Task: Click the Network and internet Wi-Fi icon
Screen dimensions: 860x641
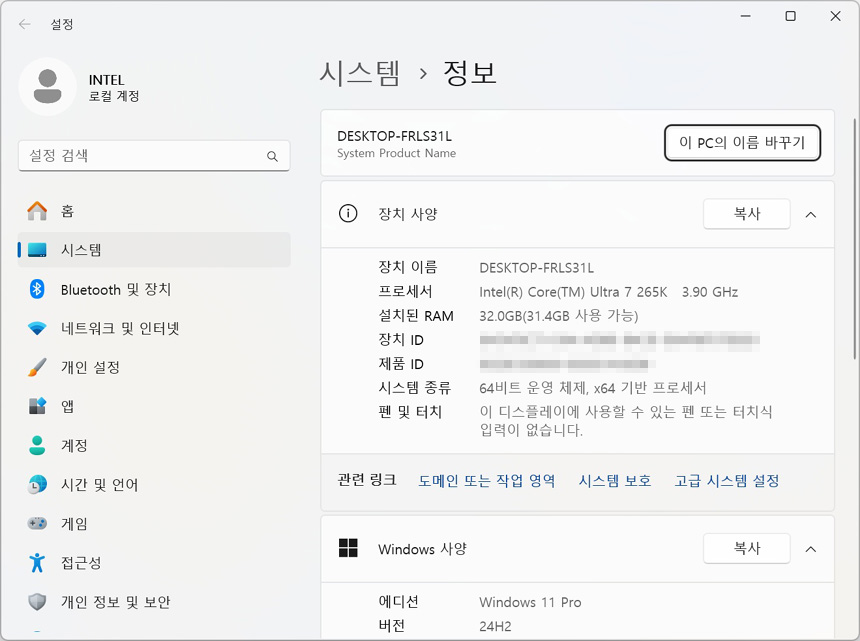Action: (37, 328)
